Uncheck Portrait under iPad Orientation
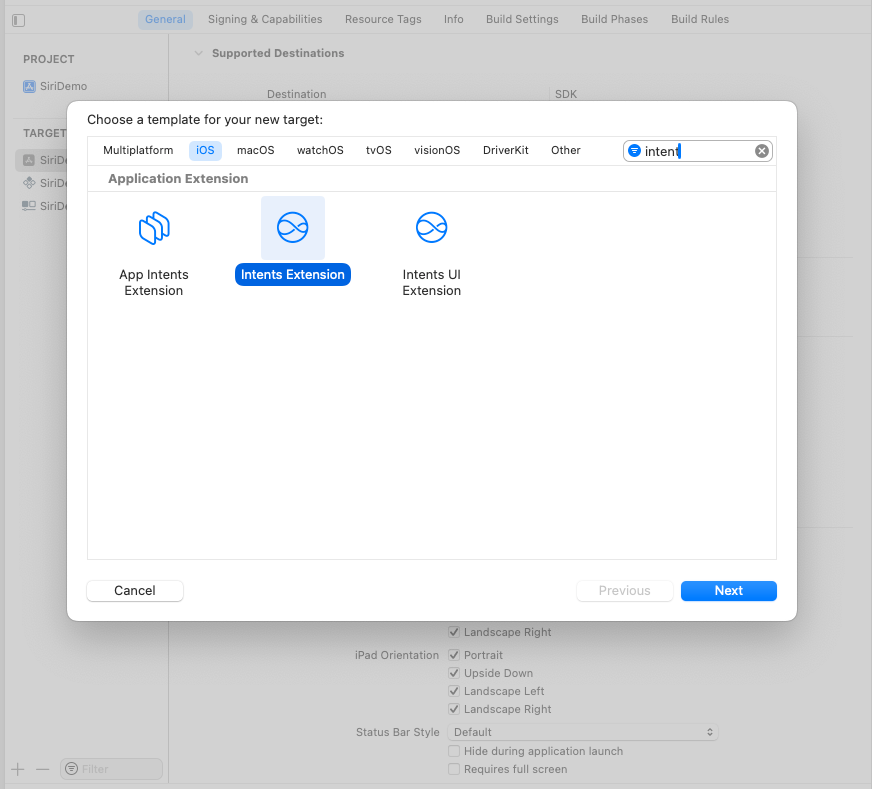The width and height of the screenshot is (872, 789). (x=454, y=655)
